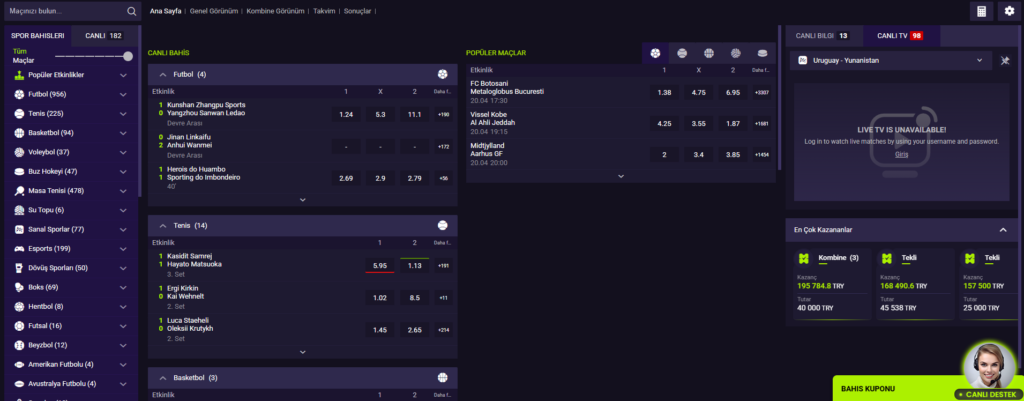Select the volleyball filter in Popüler Maçlar
Screen dimensions: 1024x401
(x=735, y=53)
